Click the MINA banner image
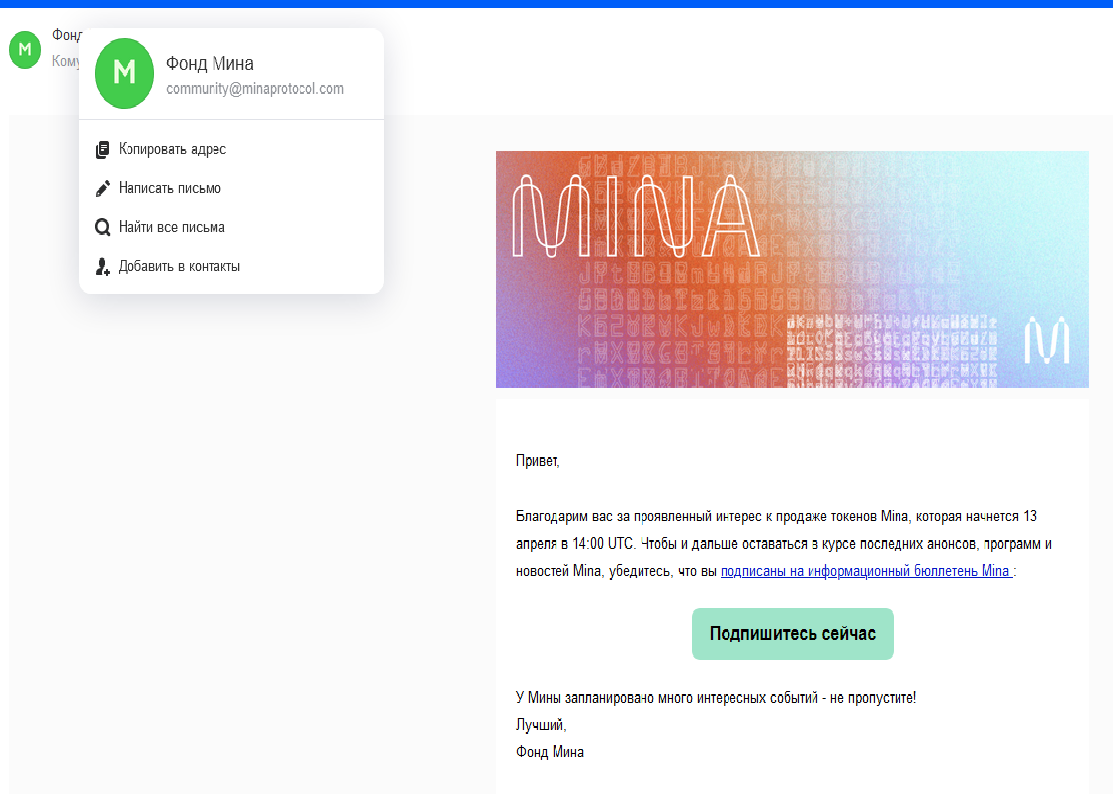1113x794 pixels. [x=792, y=270]
